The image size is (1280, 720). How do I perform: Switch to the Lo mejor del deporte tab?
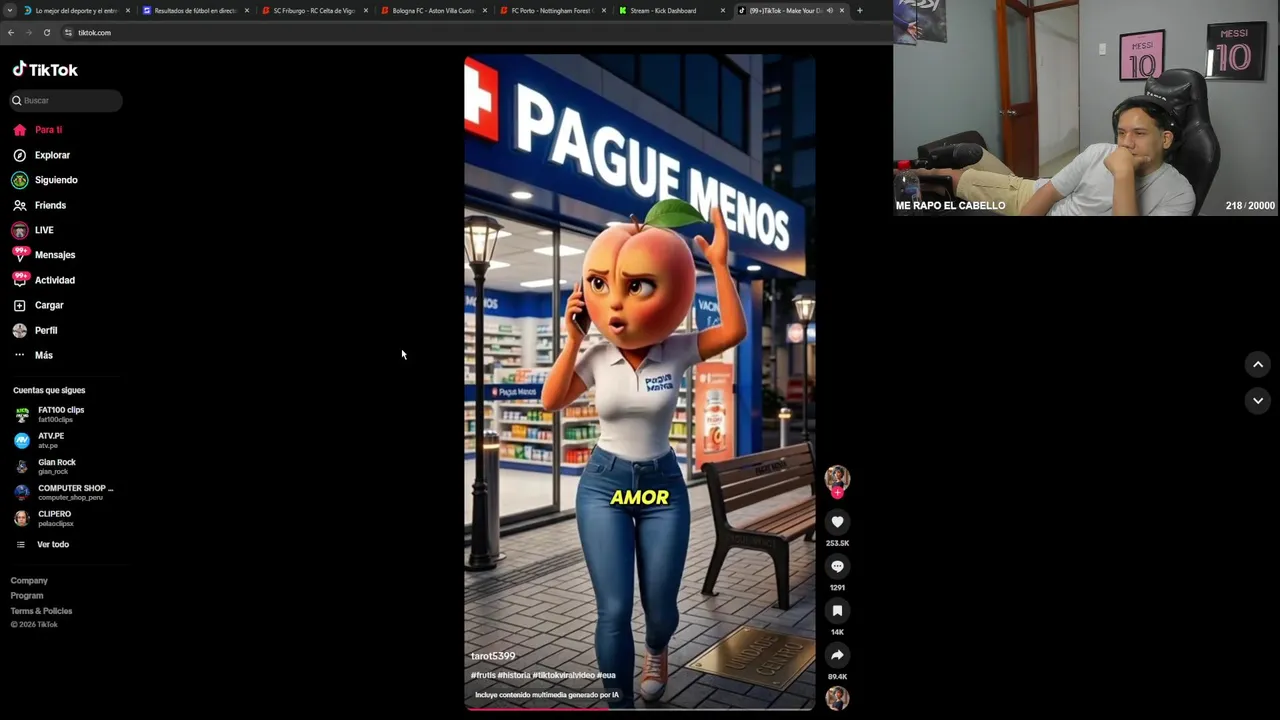click(76, 10)
